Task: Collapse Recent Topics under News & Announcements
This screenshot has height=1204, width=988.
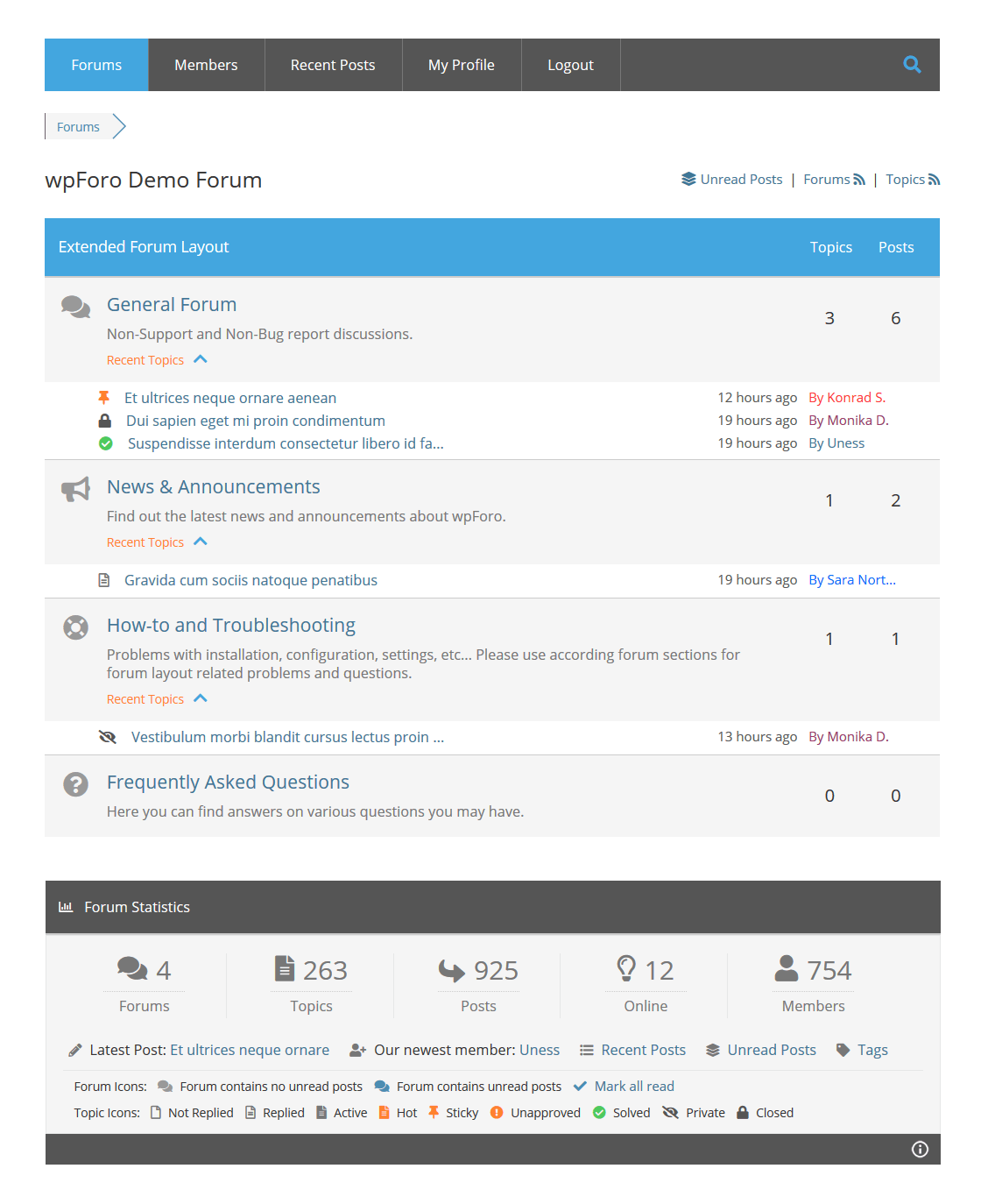Action: click(201, 542)
